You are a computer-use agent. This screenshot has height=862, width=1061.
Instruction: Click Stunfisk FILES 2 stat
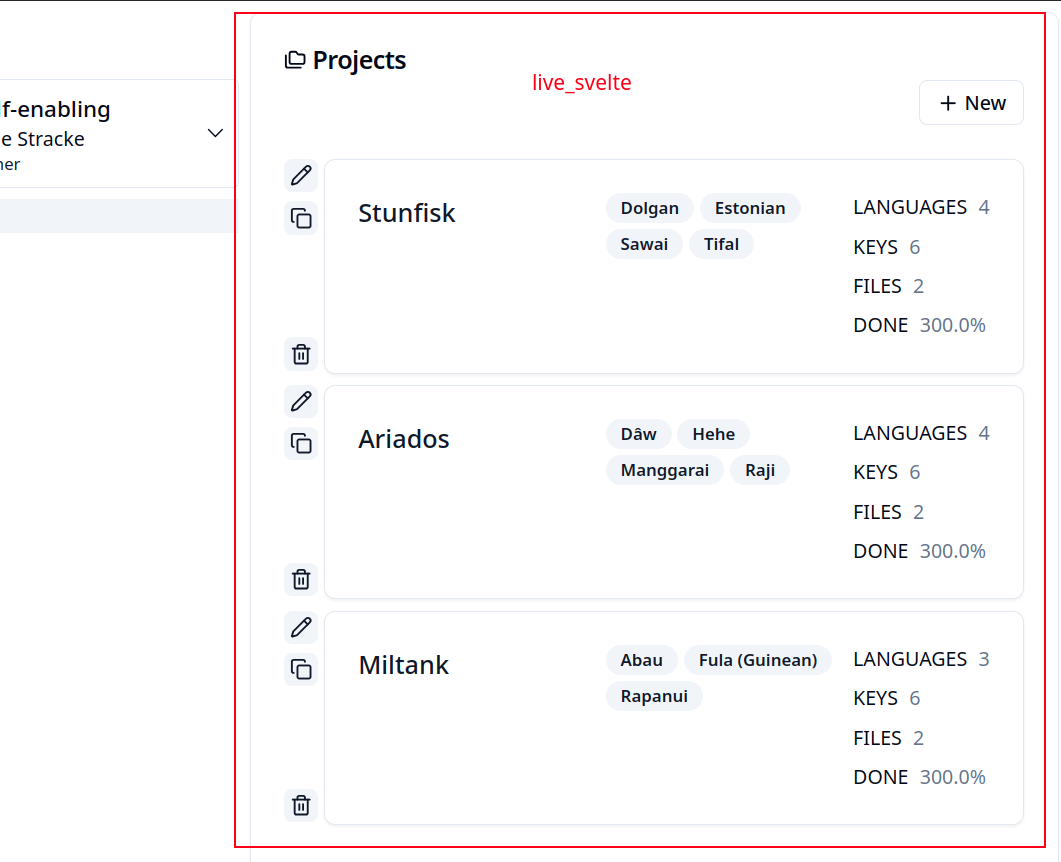(x=888, y=286)
